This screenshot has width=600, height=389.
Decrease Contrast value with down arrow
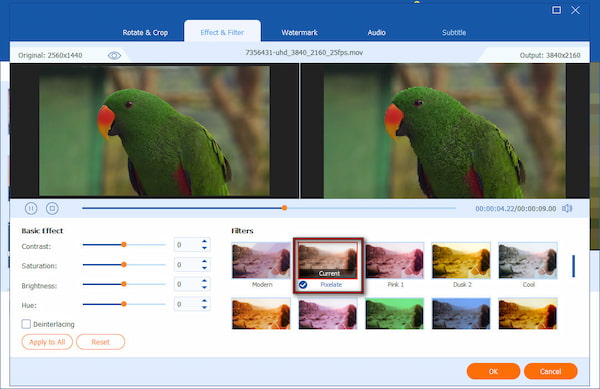(204, 248)
